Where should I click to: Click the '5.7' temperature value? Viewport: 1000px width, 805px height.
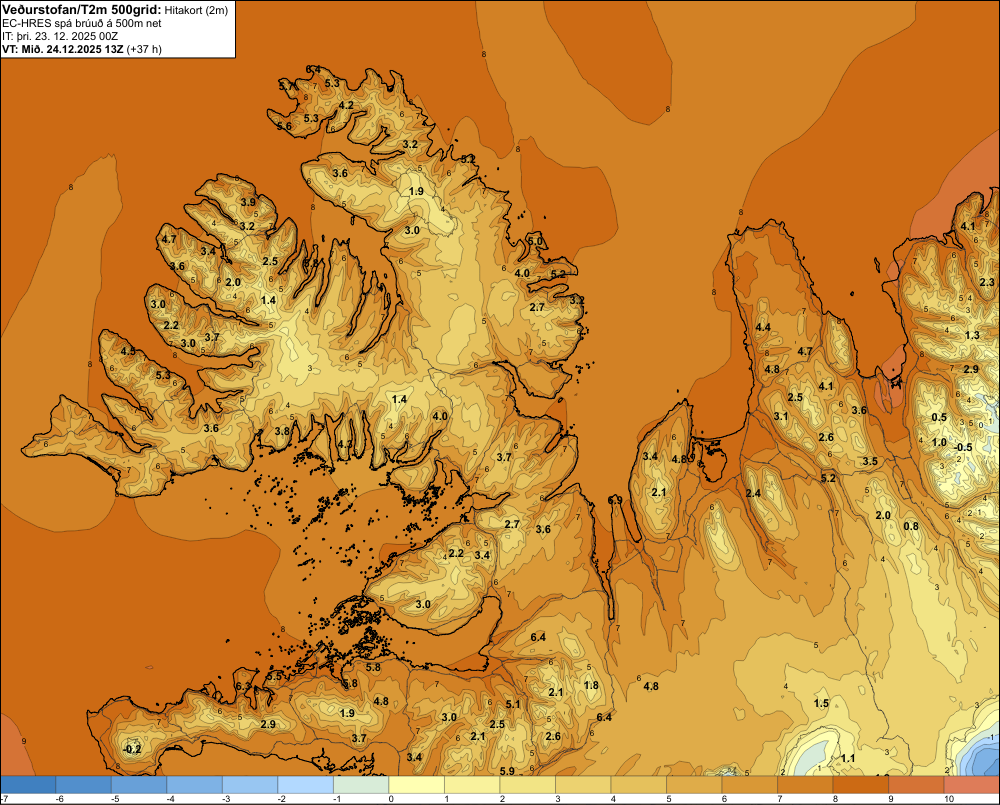coord(286,85)
